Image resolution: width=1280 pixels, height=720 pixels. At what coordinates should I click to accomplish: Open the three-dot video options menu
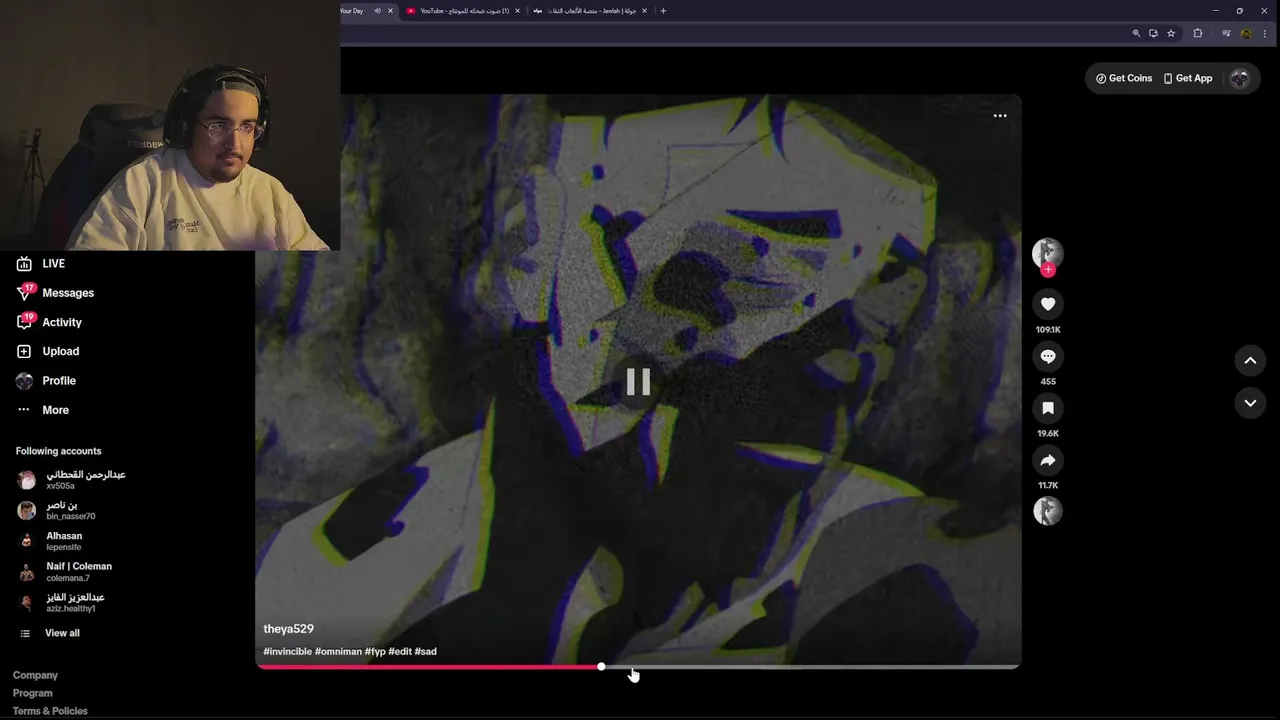pyautogui.click(x=1000, y=116)
